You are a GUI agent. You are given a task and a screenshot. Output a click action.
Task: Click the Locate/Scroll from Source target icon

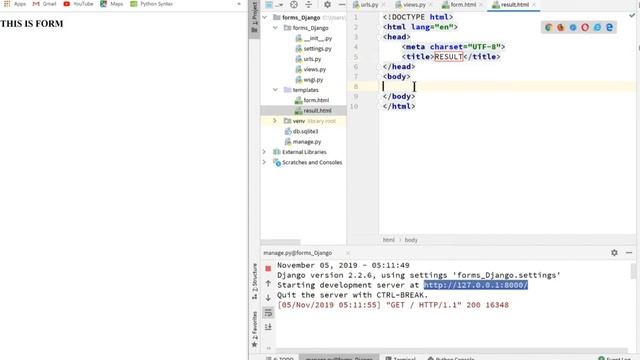(x=294, y=4)
